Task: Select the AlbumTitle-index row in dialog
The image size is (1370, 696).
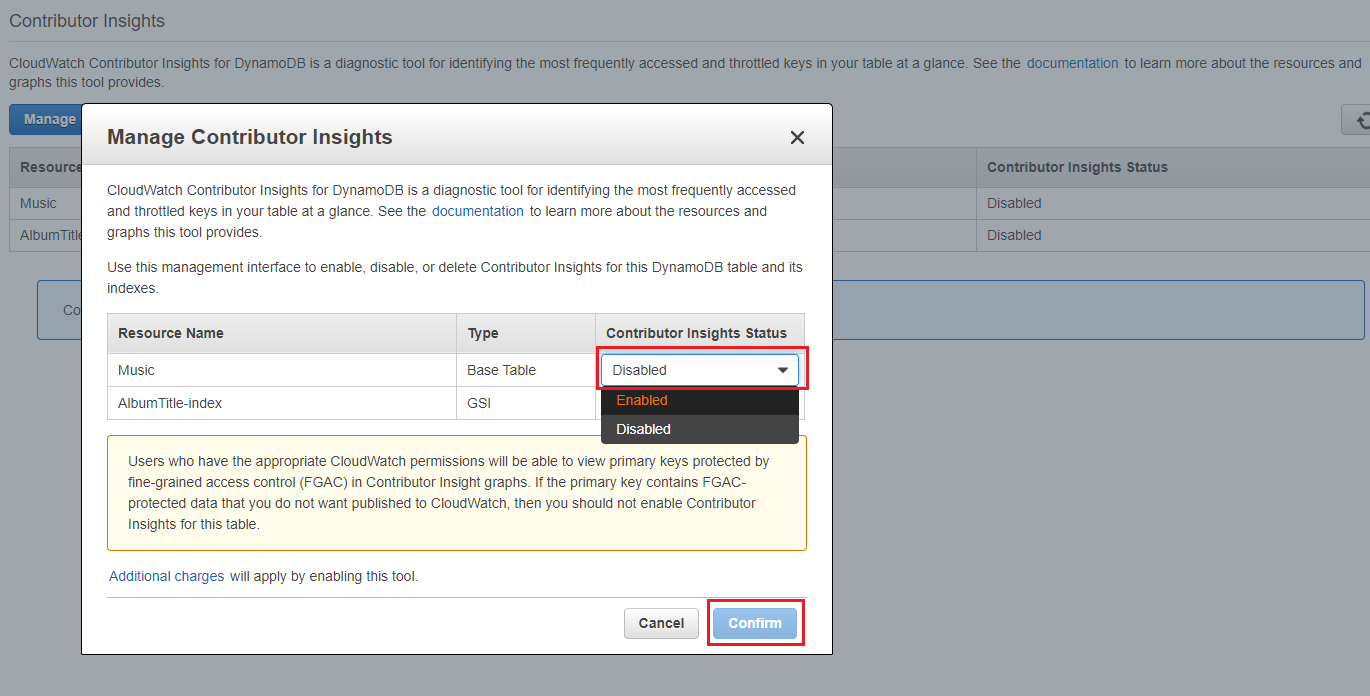Action: [x=170, y=403]
